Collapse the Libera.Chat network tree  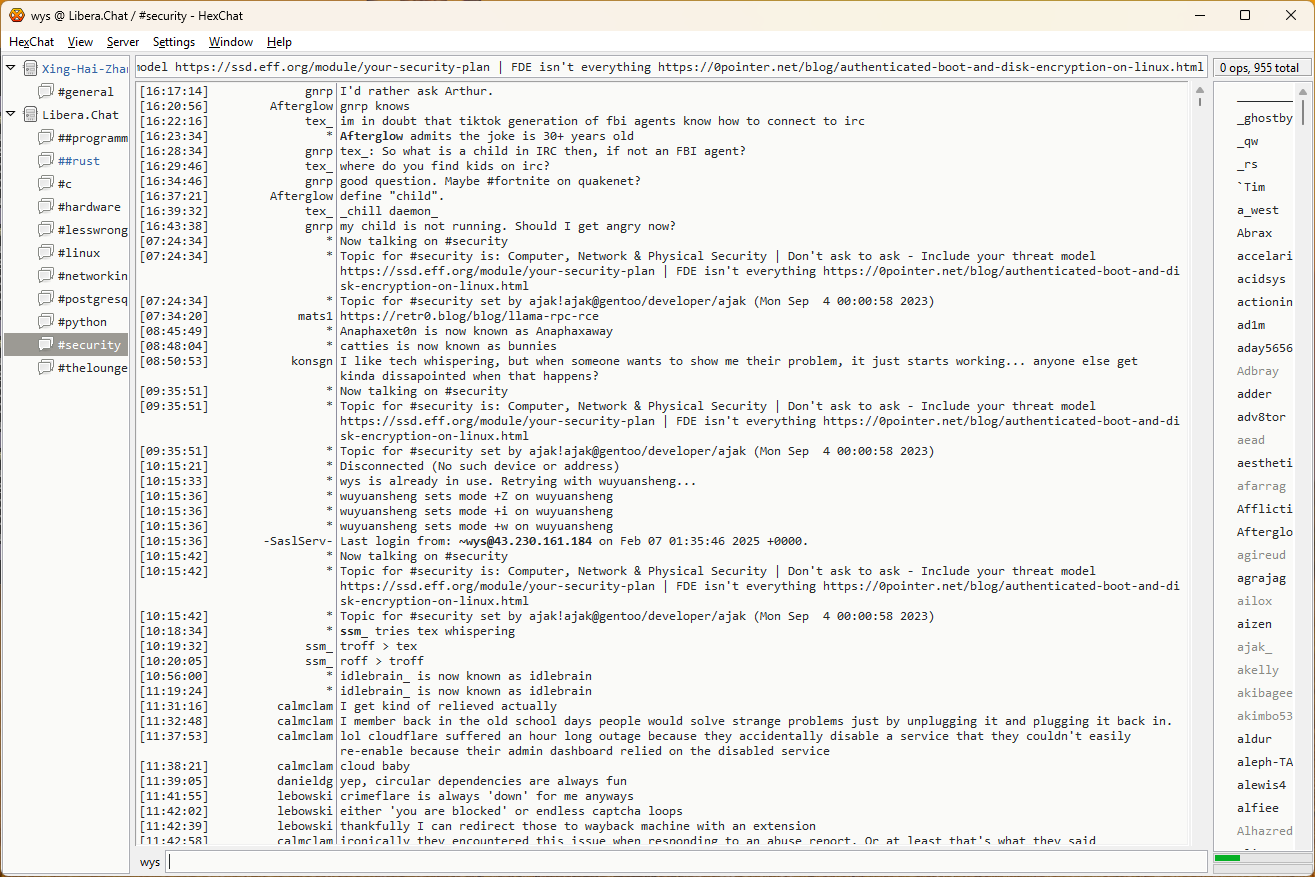(11, 115)
